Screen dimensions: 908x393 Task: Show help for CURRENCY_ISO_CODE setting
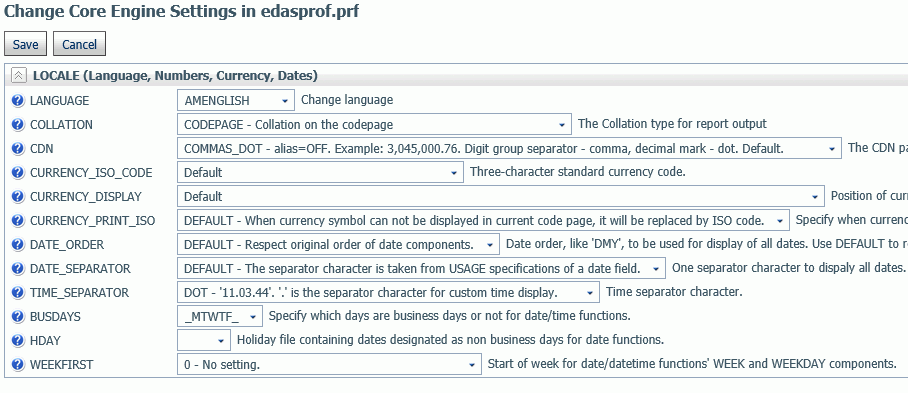click(17, 172)
